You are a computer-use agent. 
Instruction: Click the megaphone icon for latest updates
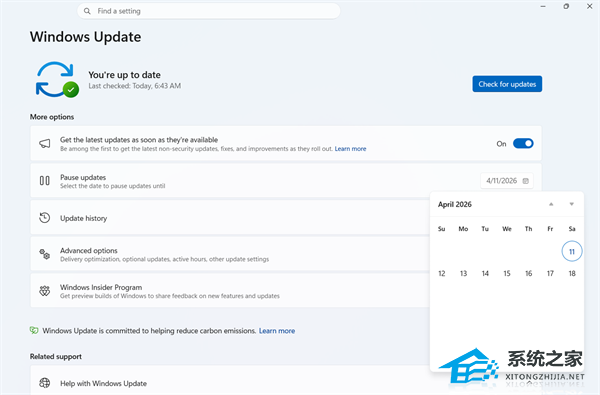pos(45,144)
